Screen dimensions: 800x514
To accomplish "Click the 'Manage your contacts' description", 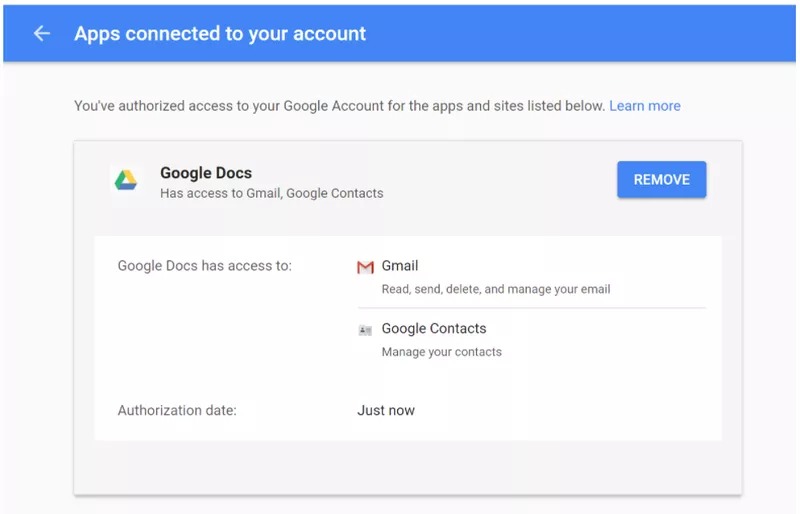I will 442,352.
